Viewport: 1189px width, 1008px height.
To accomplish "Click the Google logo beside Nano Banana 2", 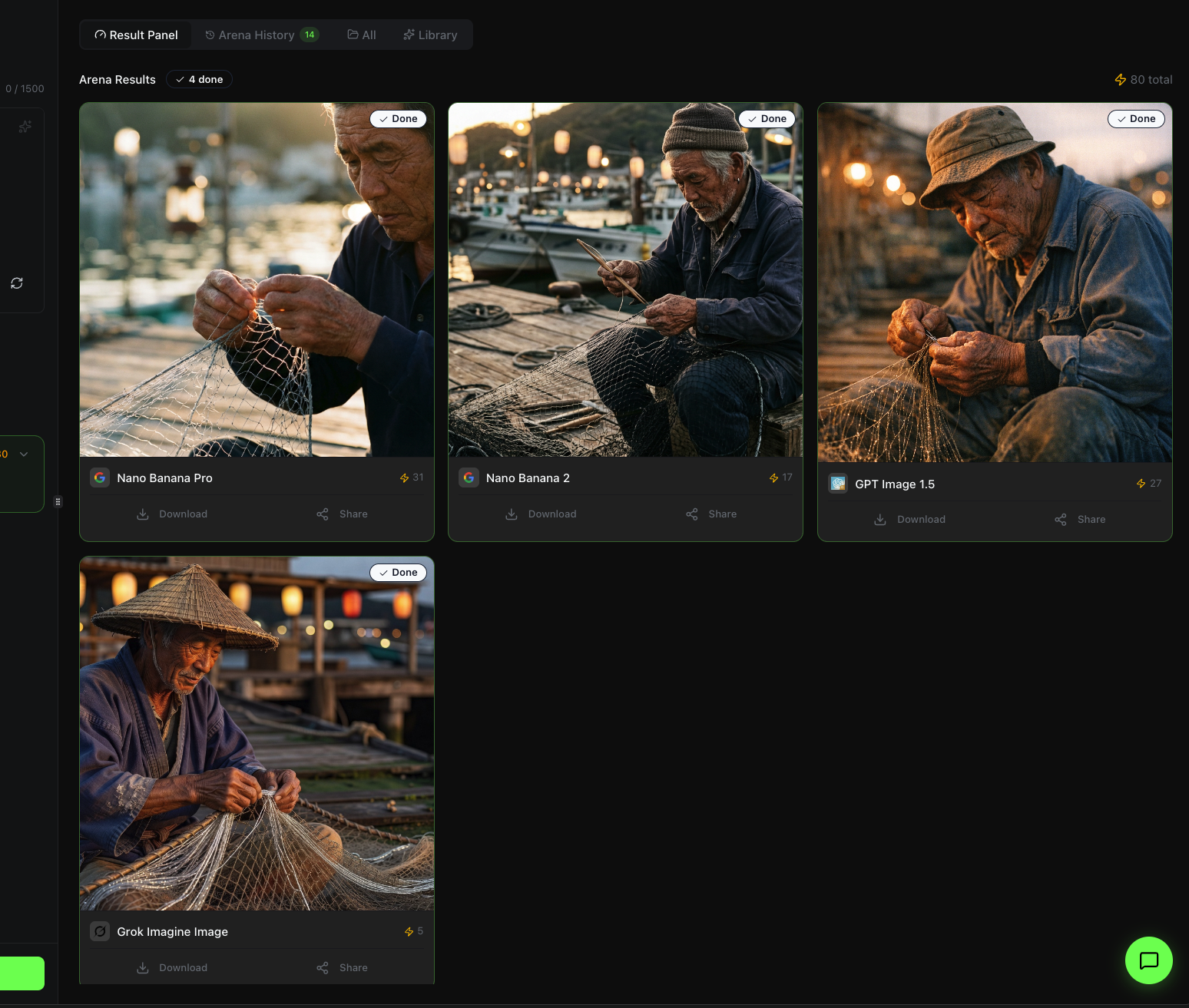I will pyautogui.click(x=469, y=478).
